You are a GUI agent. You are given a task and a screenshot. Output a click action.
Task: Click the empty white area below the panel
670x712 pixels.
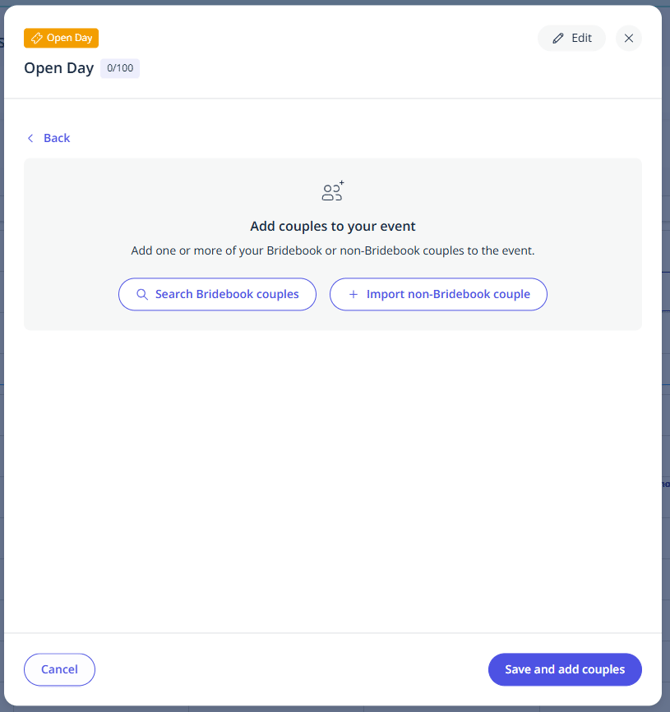(333, 480)
